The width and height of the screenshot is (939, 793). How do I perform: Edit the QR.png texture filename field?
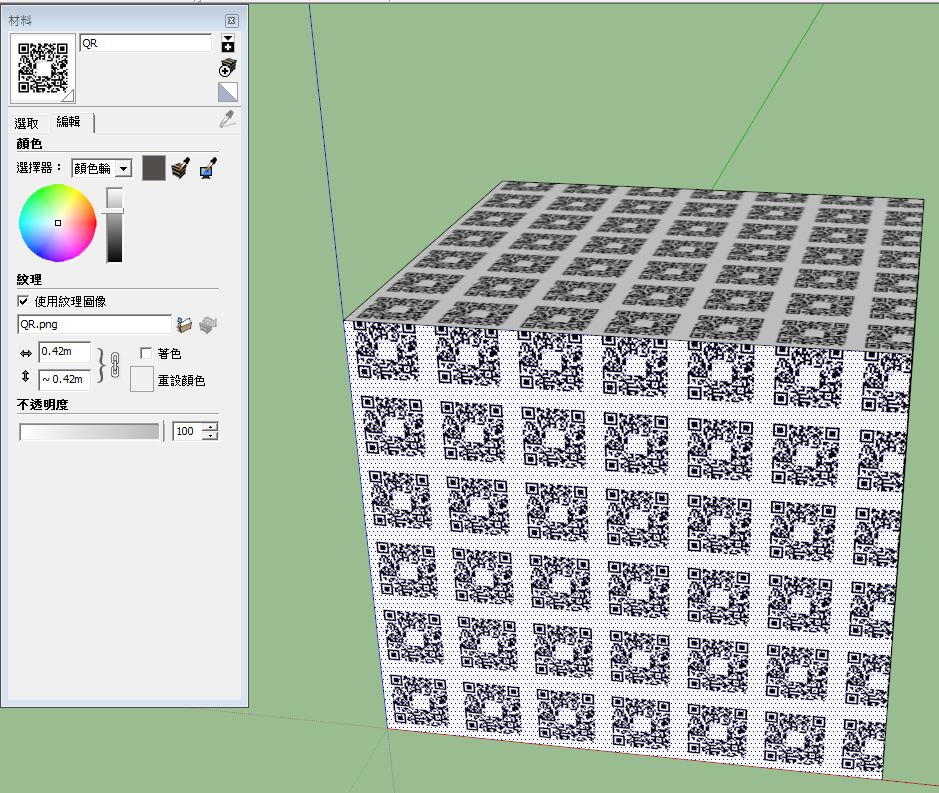[95, 324]
